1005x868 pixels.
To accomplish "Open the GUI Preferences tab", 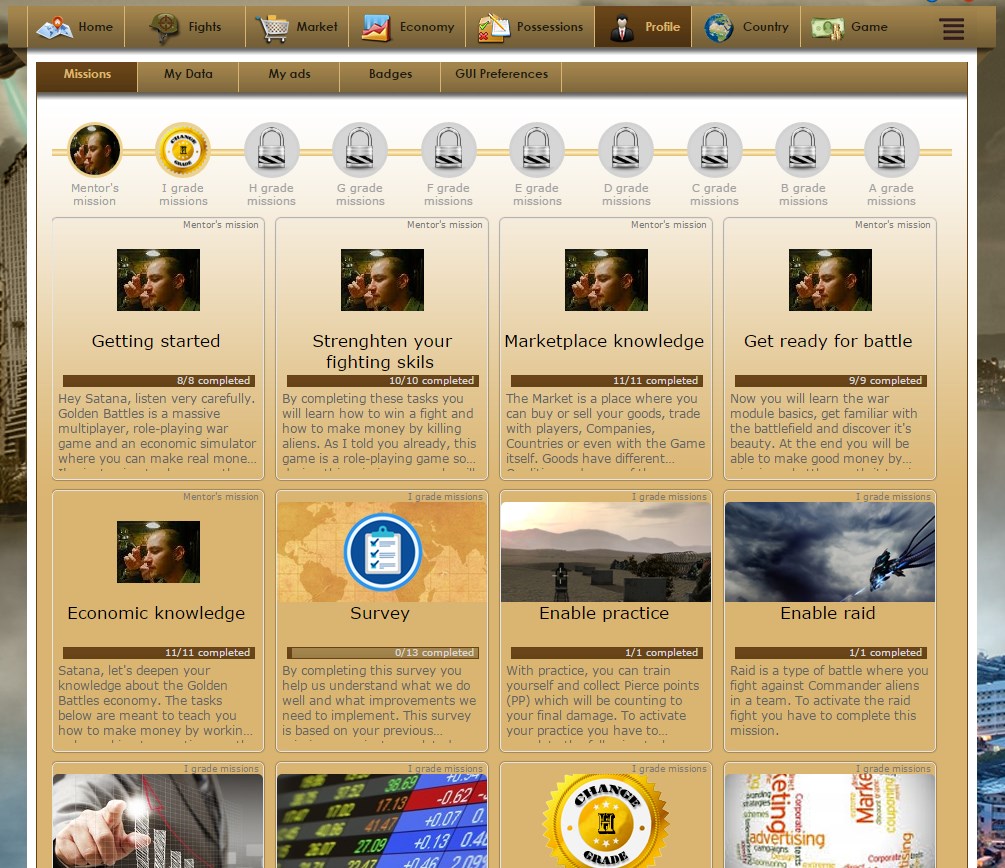I will point(501,74).
